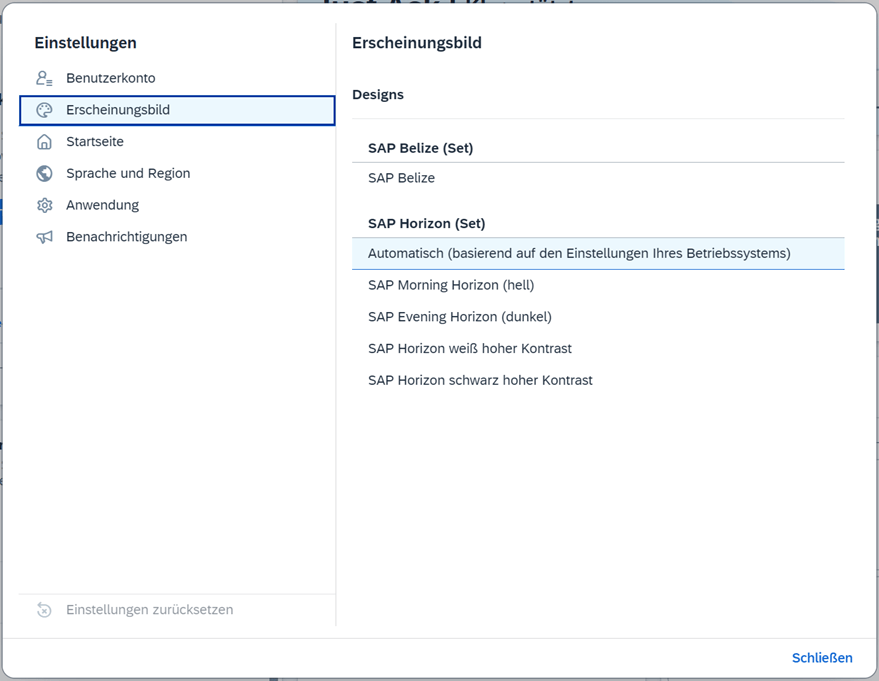The width and height of the screenshot is (879, 681).
Task: Go to the Startseite settings section
Action: tap(95, 142)
